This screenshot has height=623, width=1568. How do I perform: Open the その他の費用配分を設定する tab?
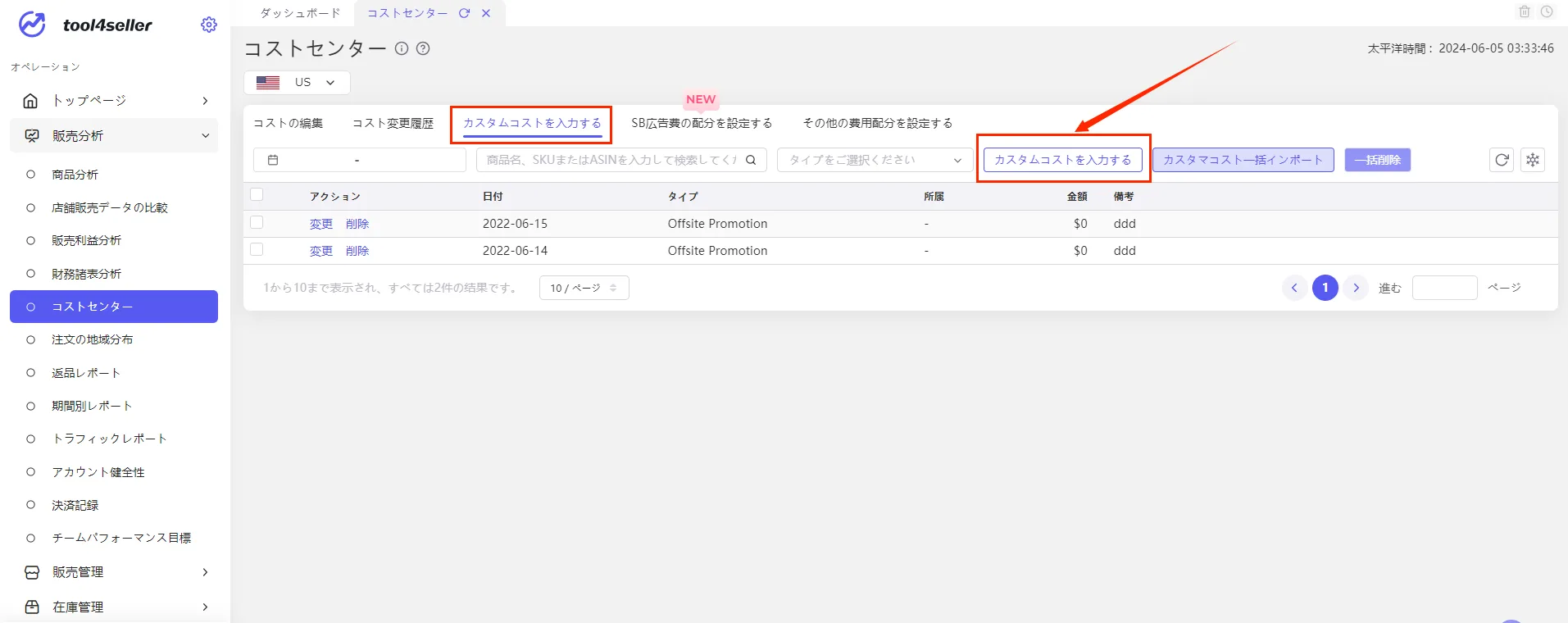pyautogui.click(x=877, y=123)
